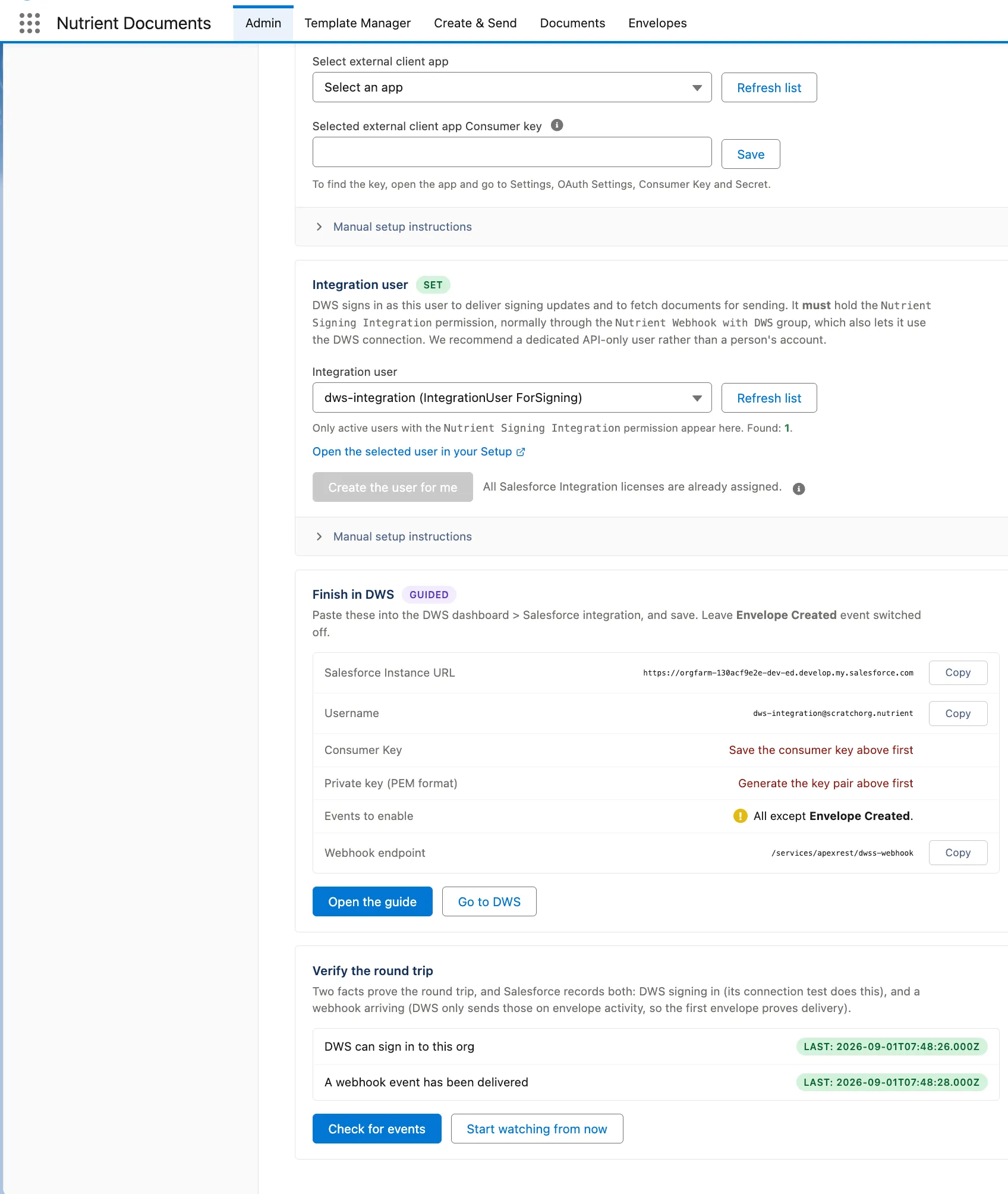
Task: Click info icon beside Consumer key label
Action: 557,125
